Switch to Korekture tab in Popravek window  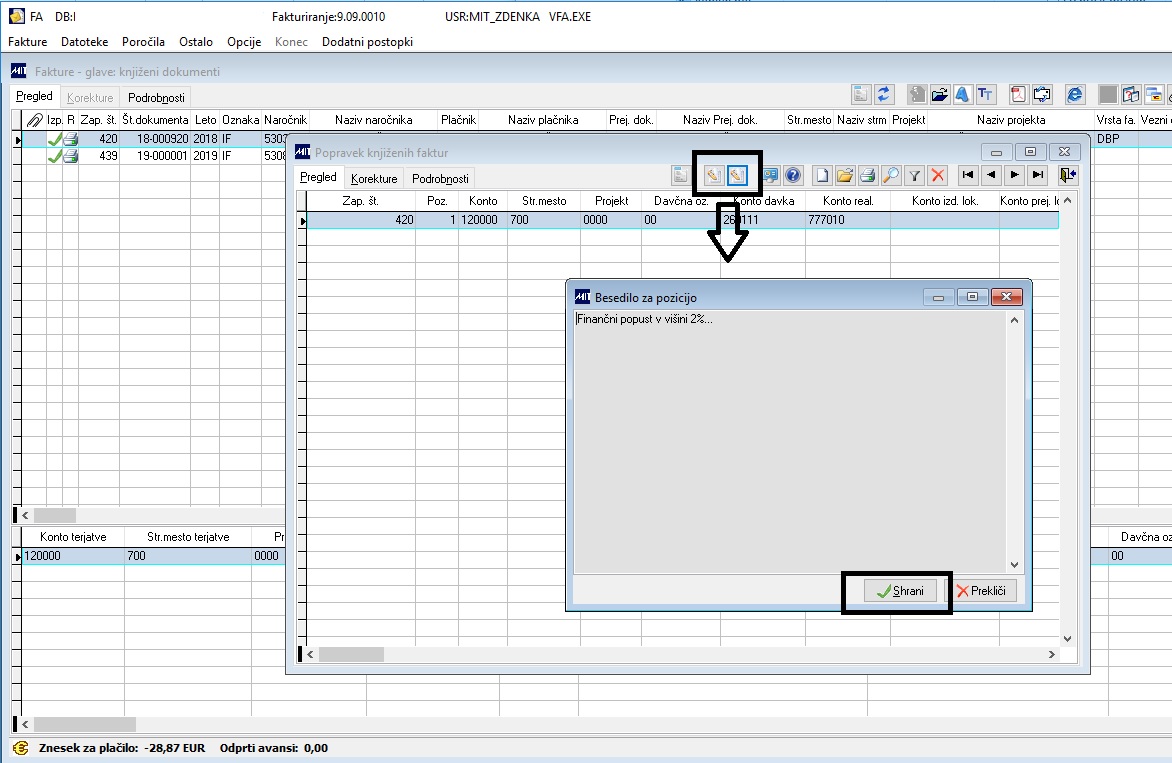[374, 179]
